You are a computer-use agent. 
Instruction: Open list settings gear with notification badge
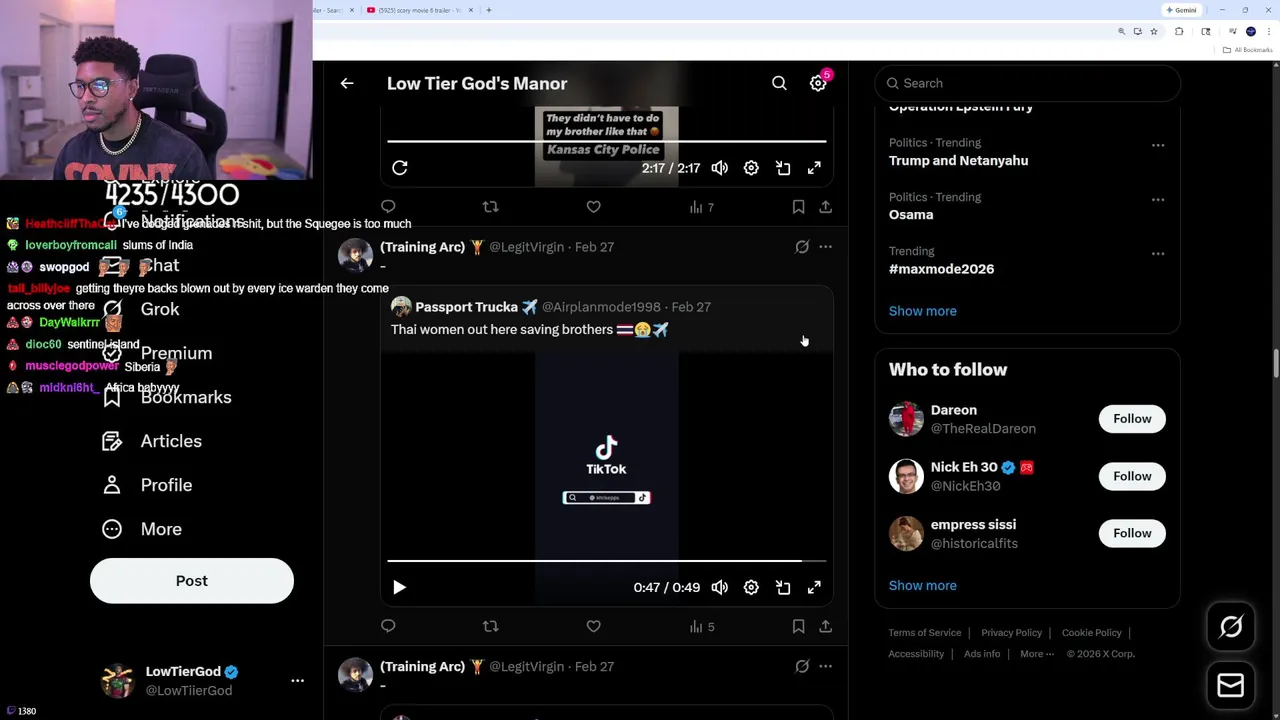(818, 84)
